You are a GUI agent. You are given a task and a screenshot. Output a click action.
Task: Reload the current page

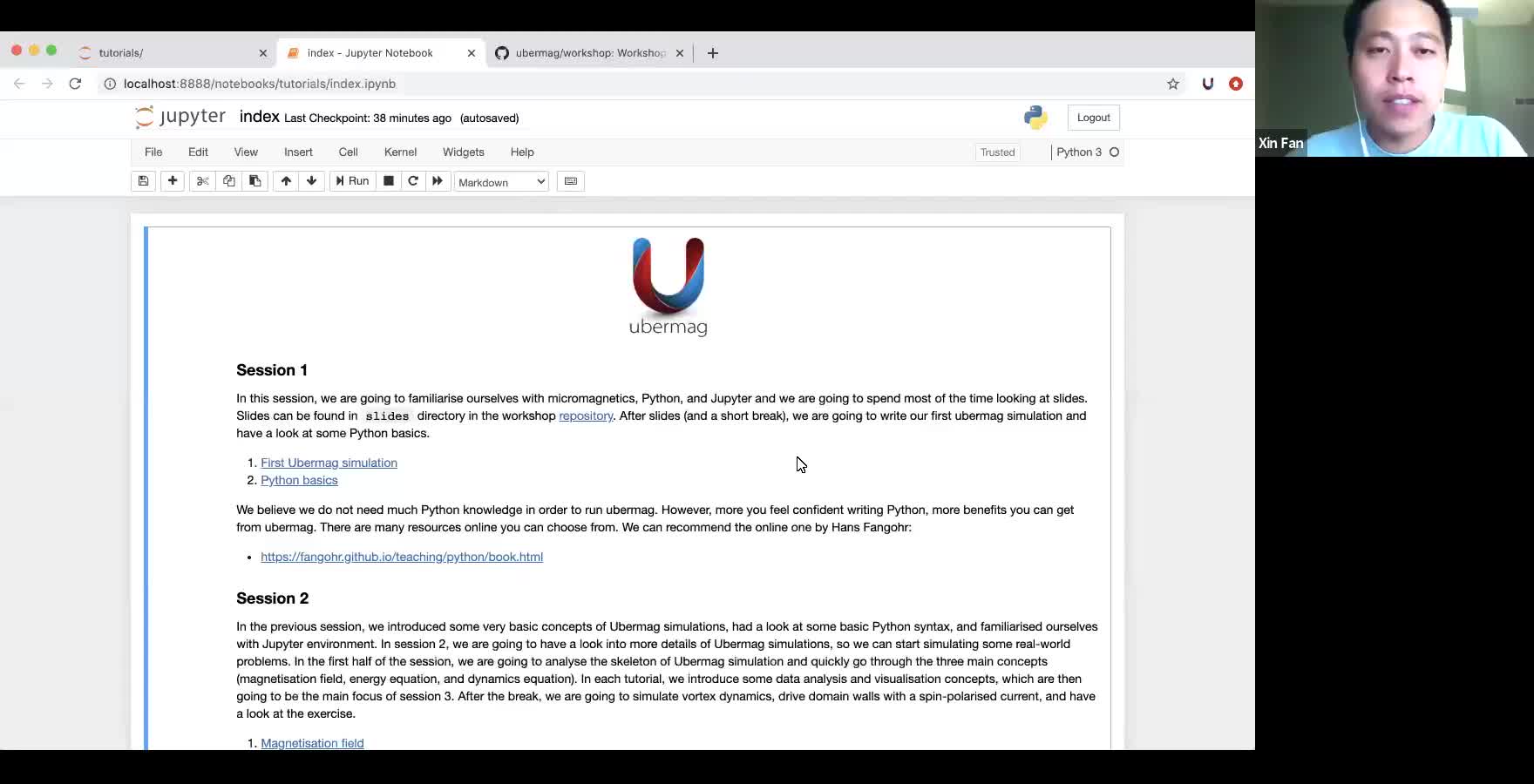[x=76, y=84]
